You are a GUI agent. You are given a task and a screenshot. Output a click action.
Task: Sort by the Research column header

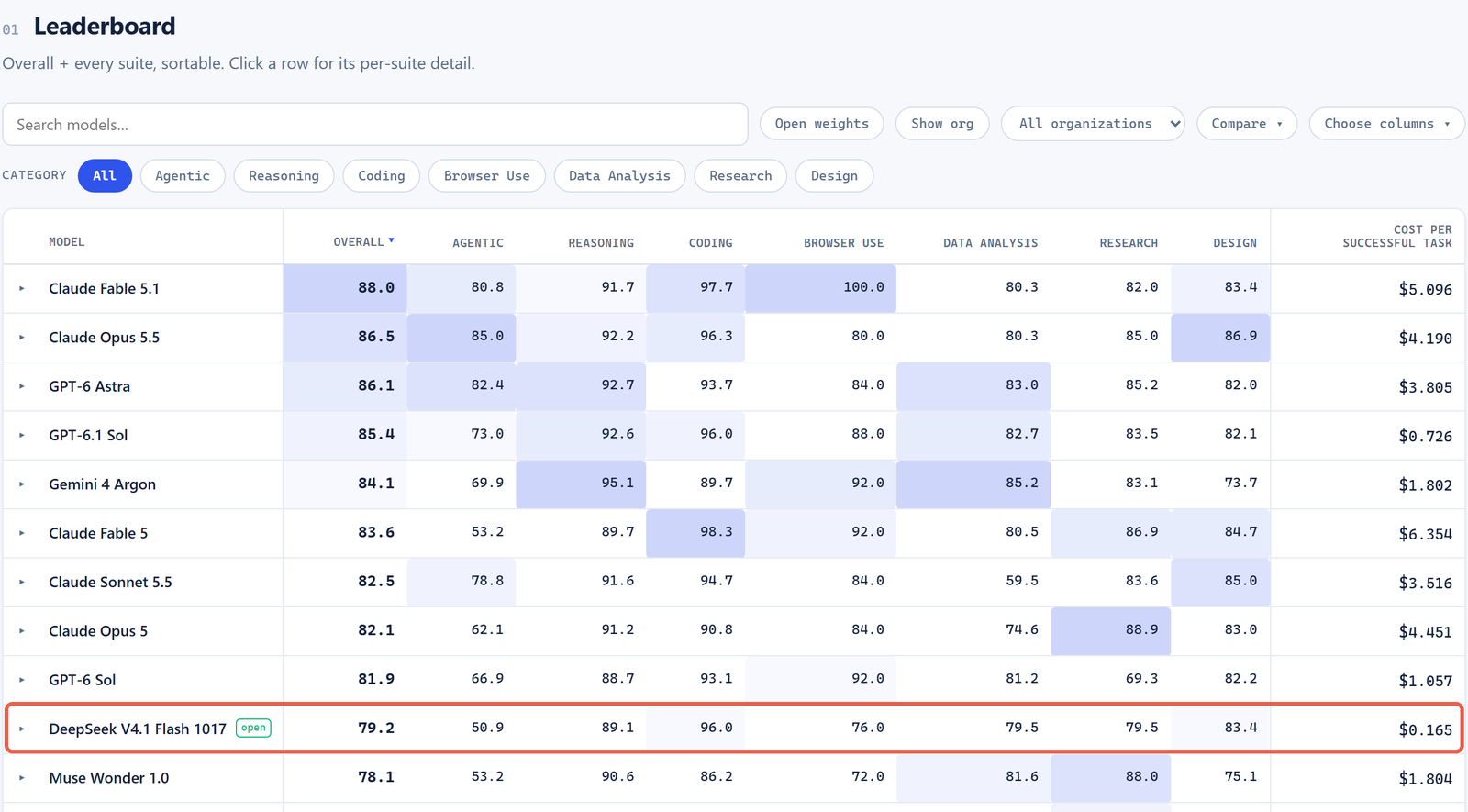(x=1129, y=243)
